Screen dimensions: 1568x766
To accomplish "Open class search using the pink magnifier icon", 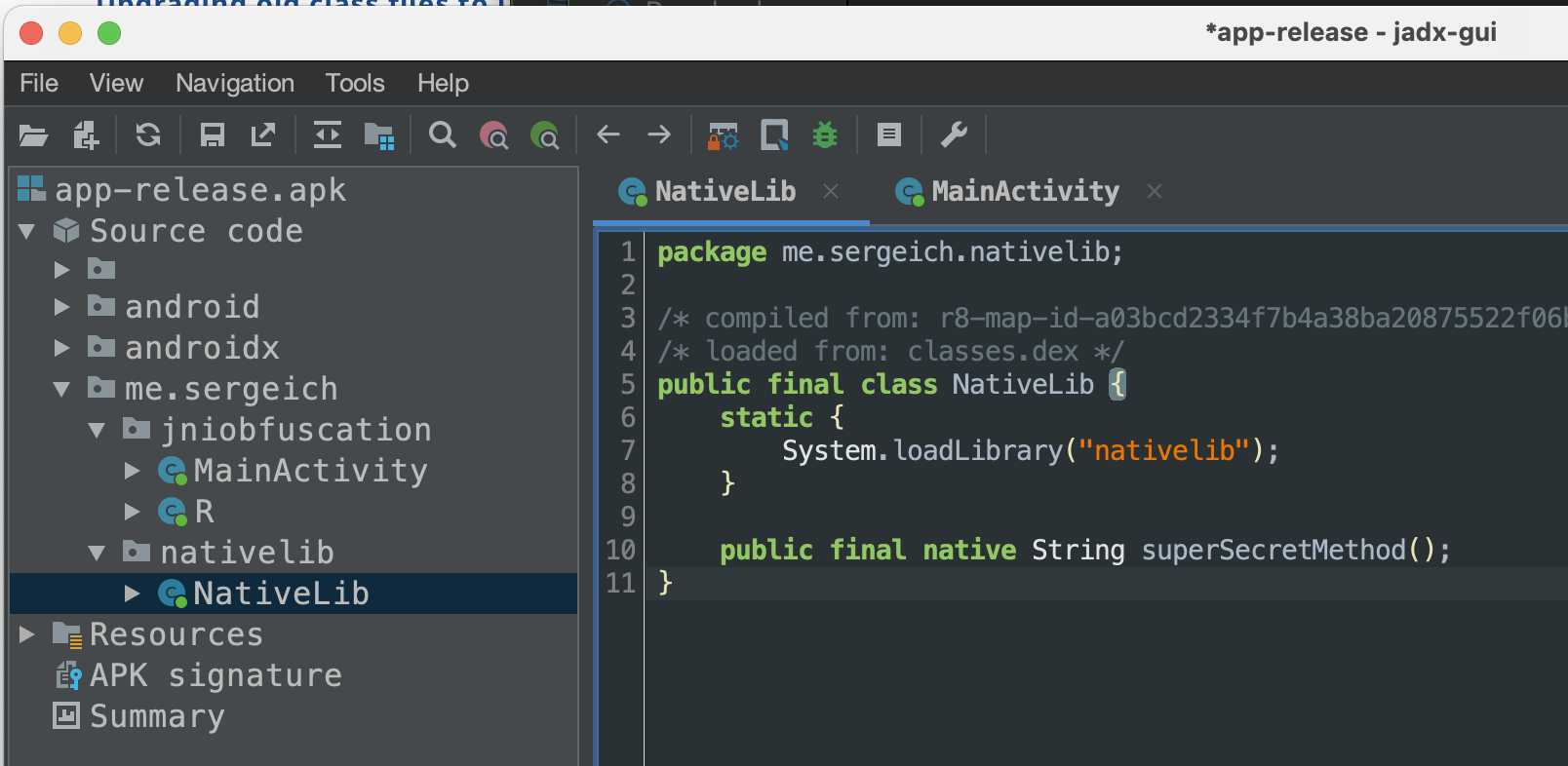I will (494, 135).
